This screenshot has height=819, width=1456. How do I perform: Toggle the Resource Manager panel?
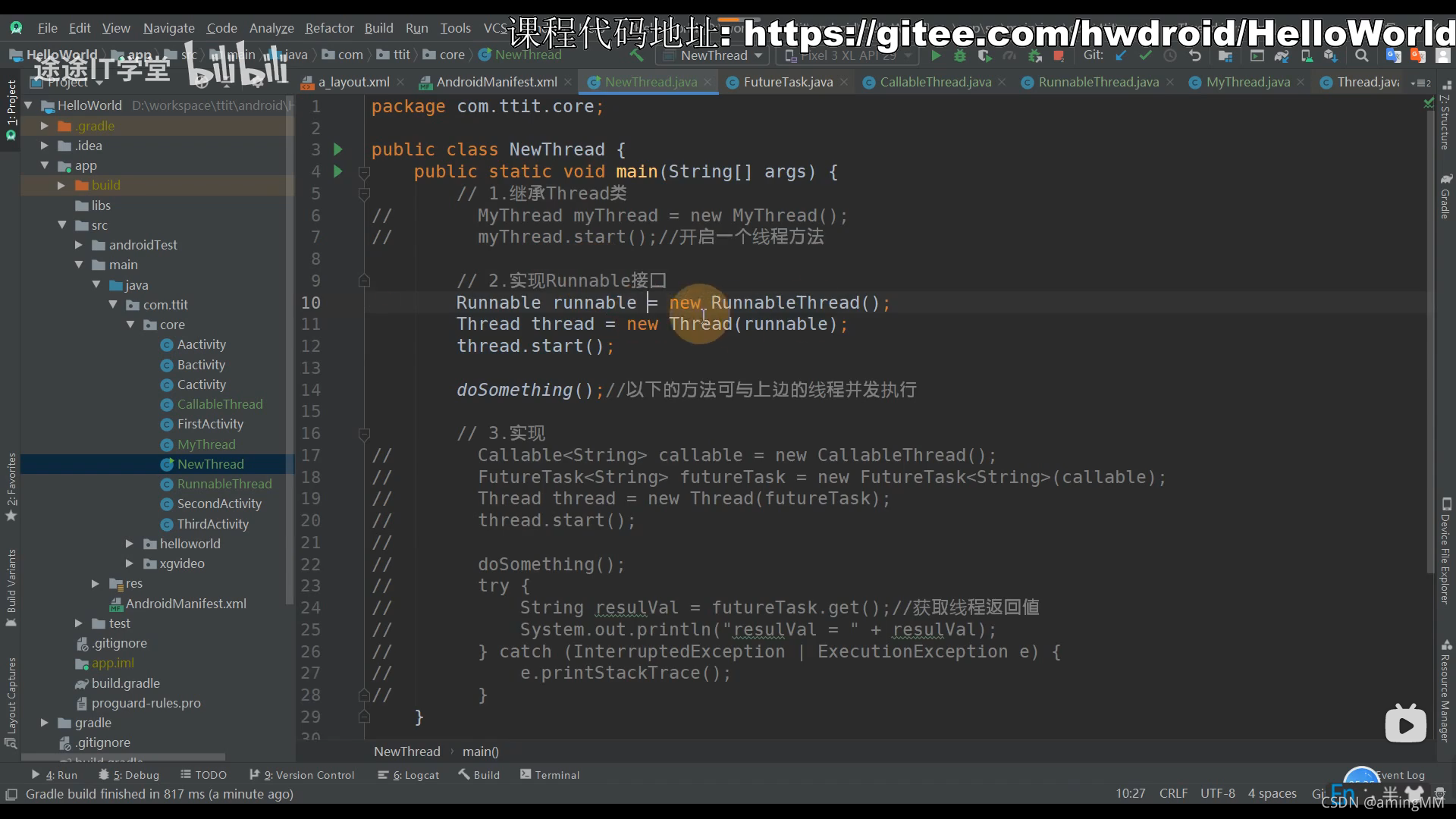(1445, 691)
